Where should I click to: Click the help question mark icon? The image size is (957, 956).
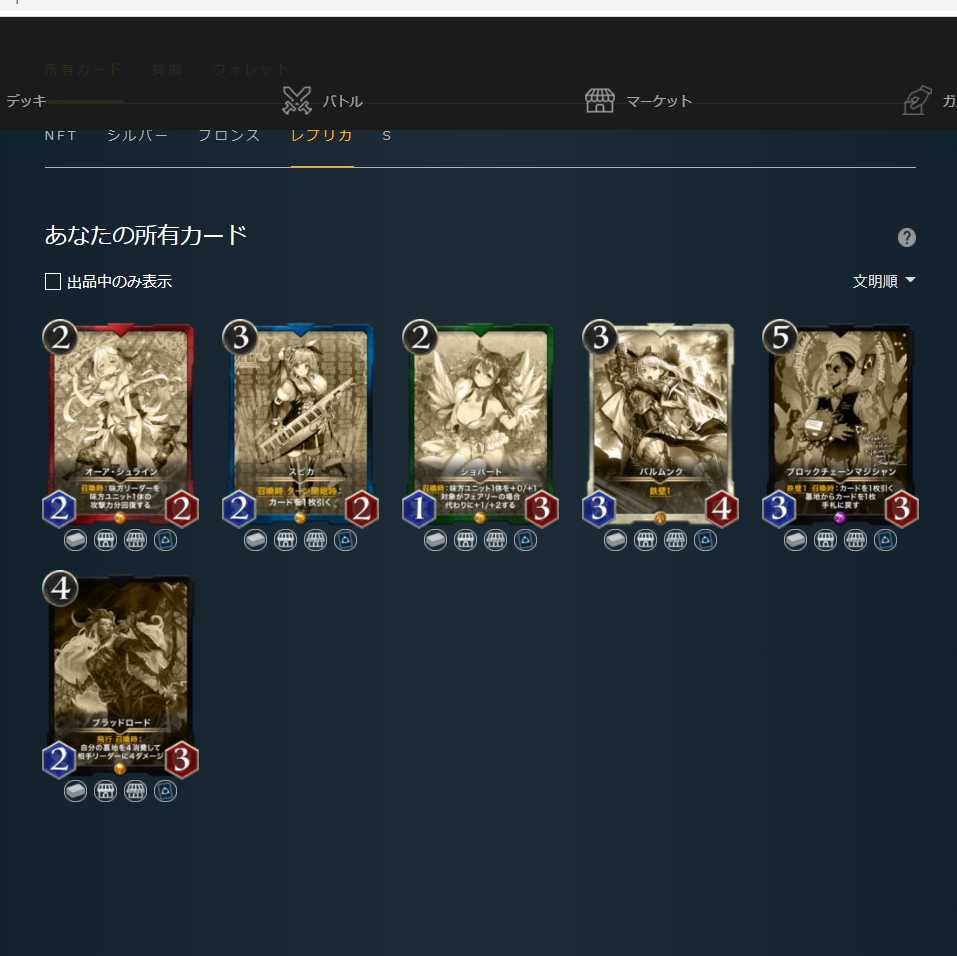pyautogui.click(x=906, y=237)
